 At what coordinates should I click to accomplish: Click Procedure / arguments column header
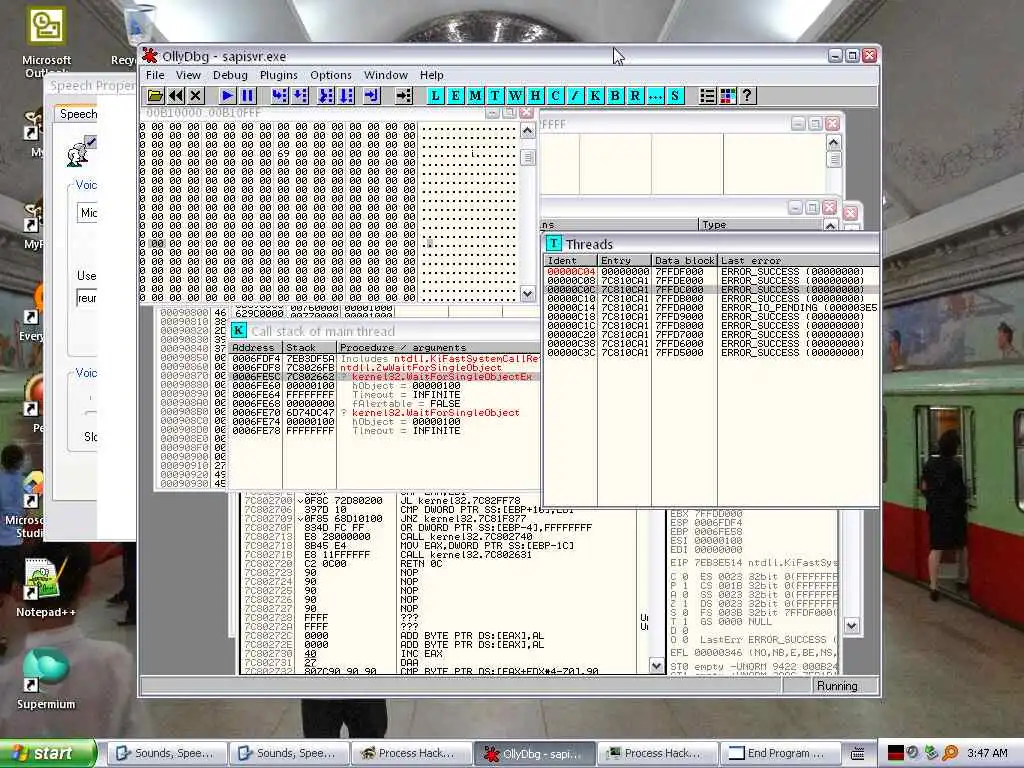coord(438,348)
